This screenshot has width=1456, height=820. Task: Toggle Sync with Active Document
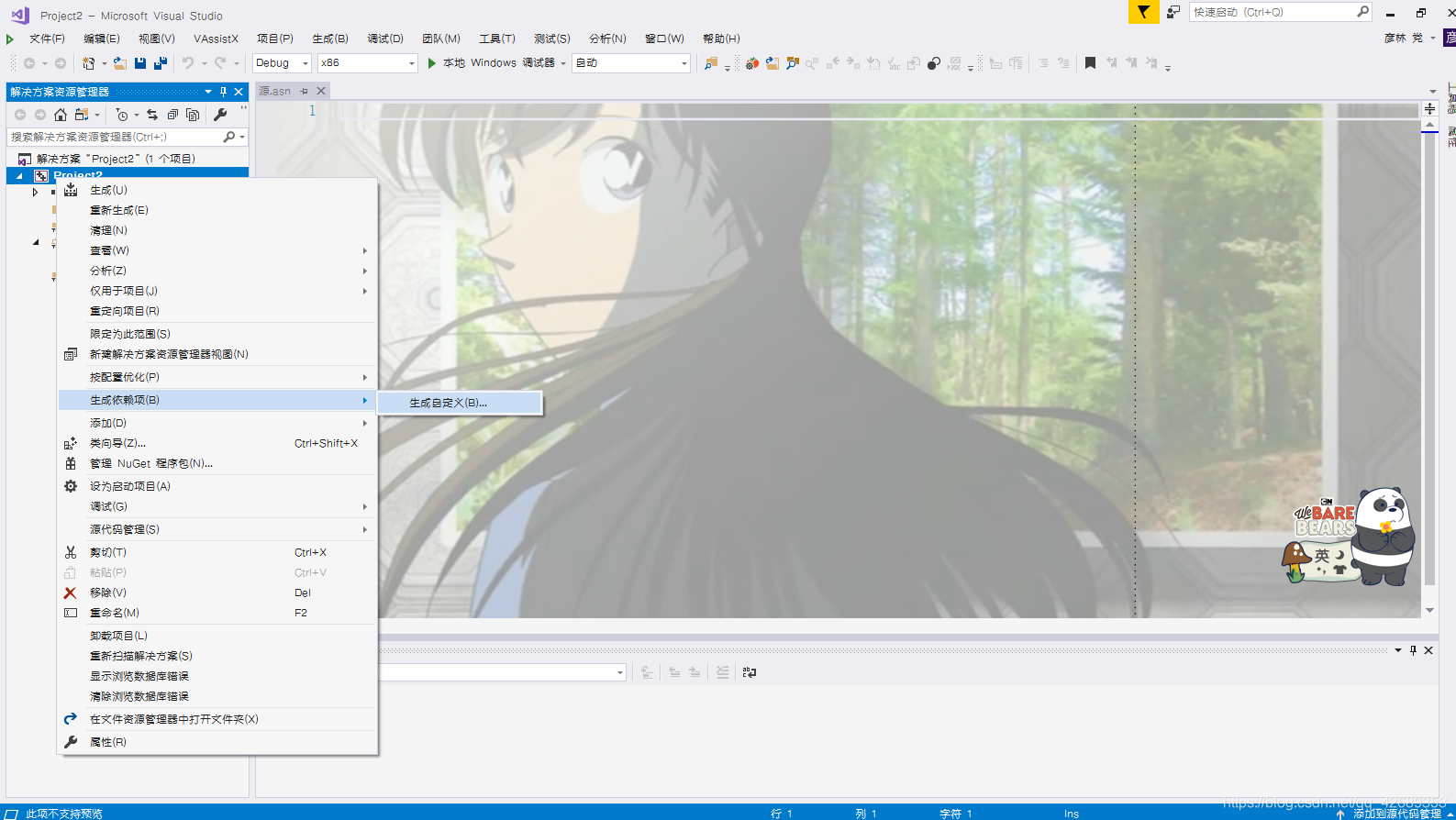click(152, 115)
